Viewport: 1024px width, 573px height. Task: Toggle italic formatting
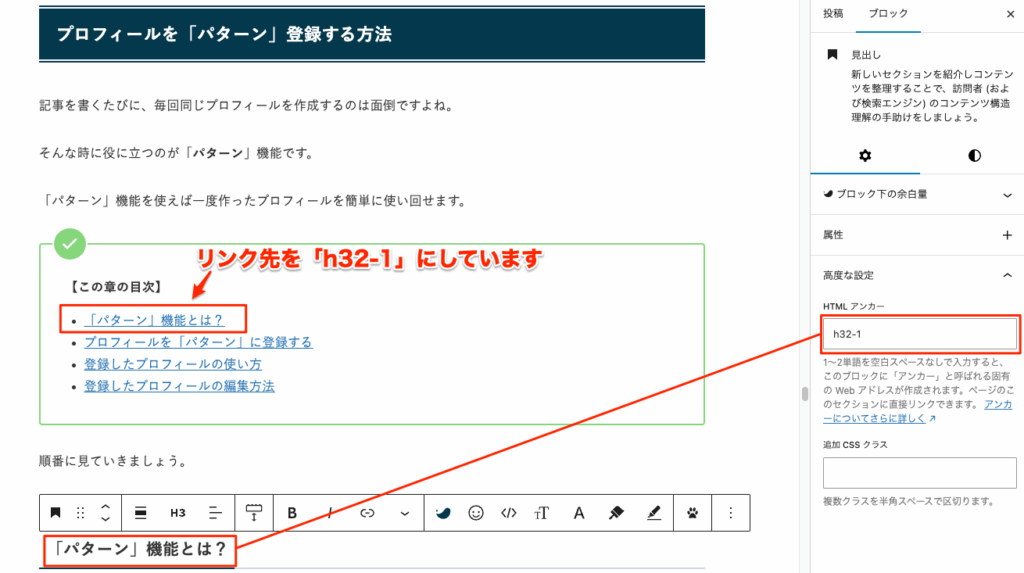point(330,513)
